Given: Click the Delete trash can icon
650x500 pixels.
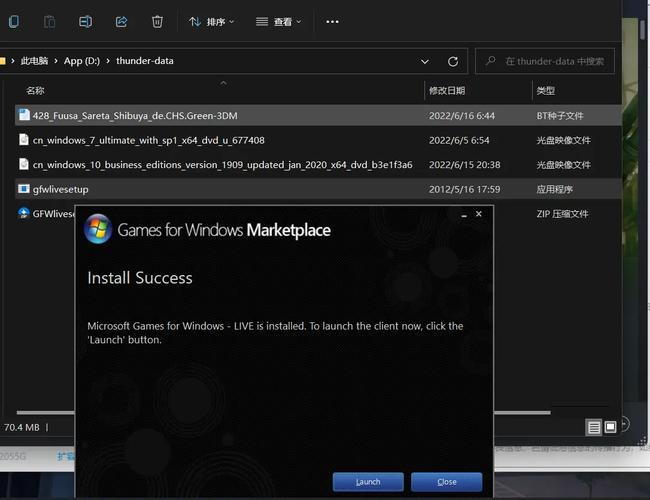Looking at the screenshot, I should 157,22.
